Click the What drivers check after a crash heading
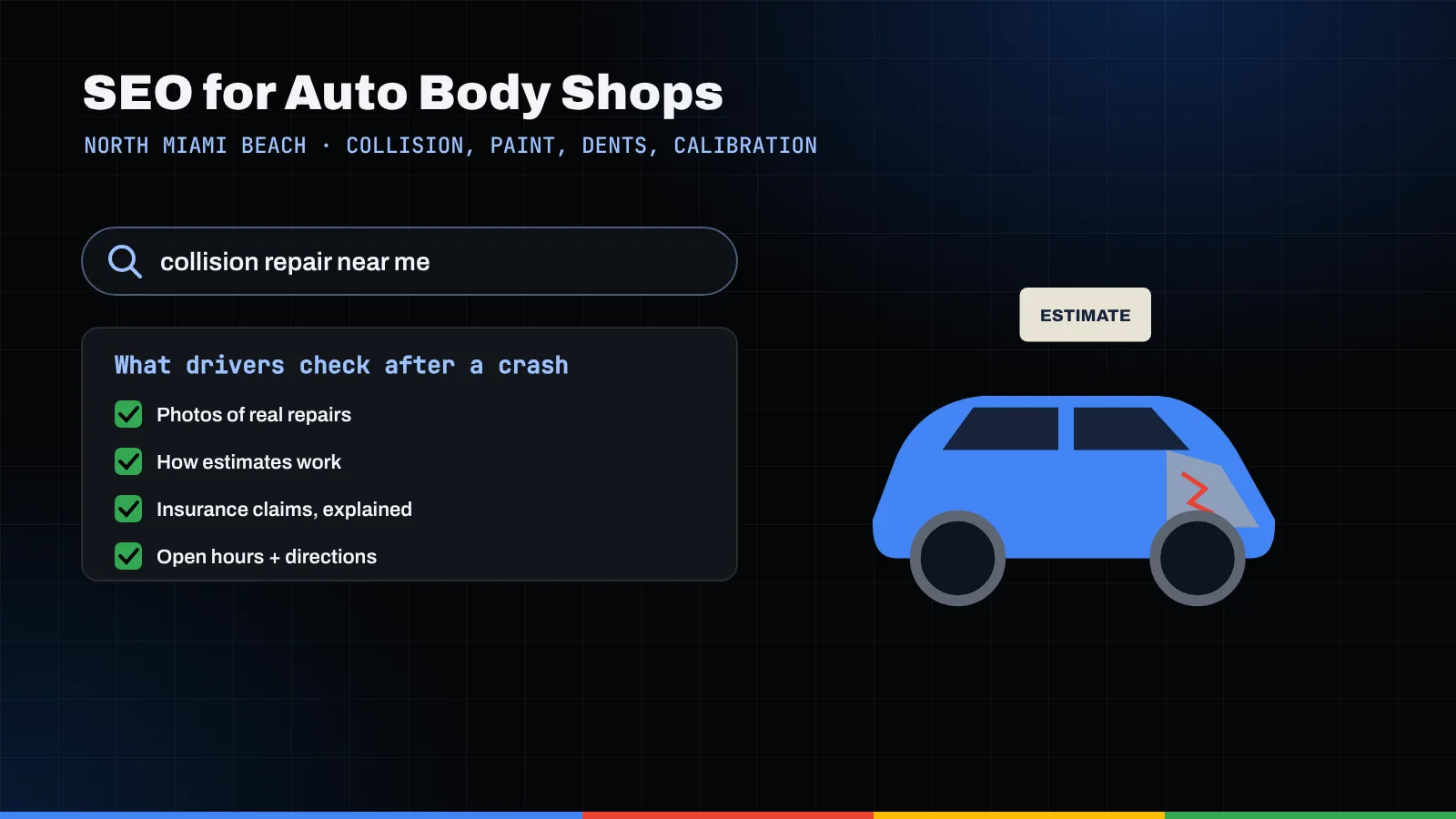The height and width of the screenshot is (819, 1456). coord(341,365)
